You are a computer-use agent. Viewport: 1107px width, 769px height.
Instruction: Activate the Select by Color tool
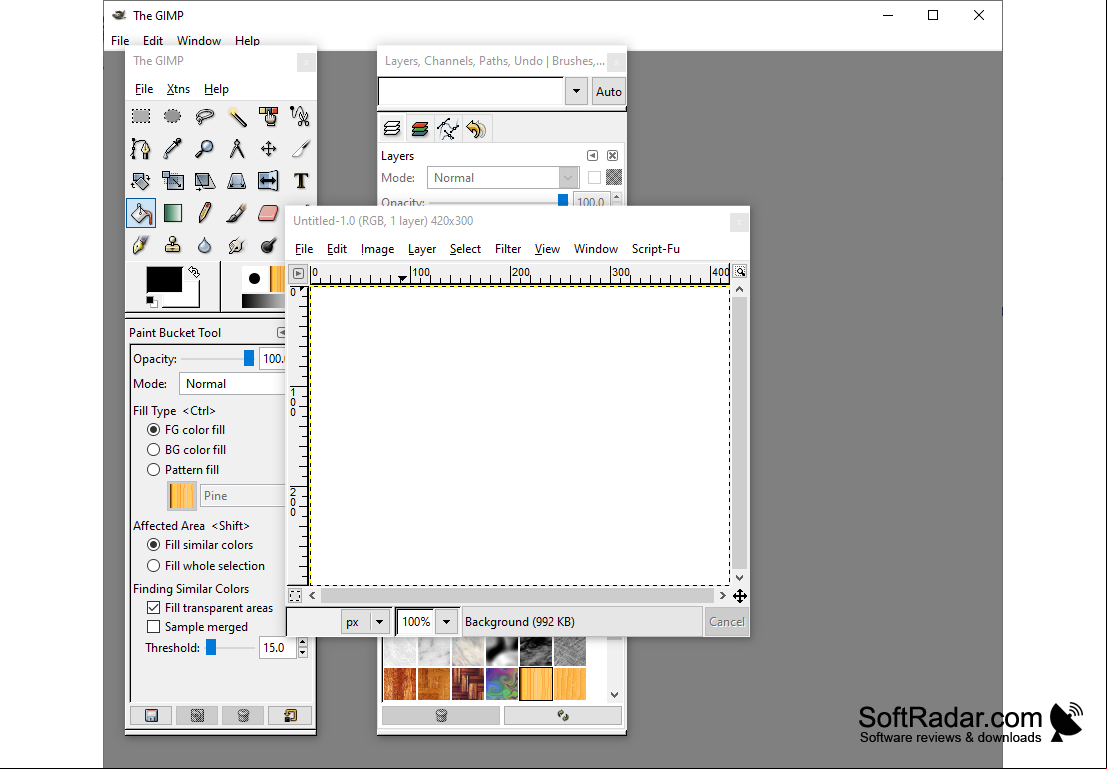pyautogui.click(x=268, y=116)
